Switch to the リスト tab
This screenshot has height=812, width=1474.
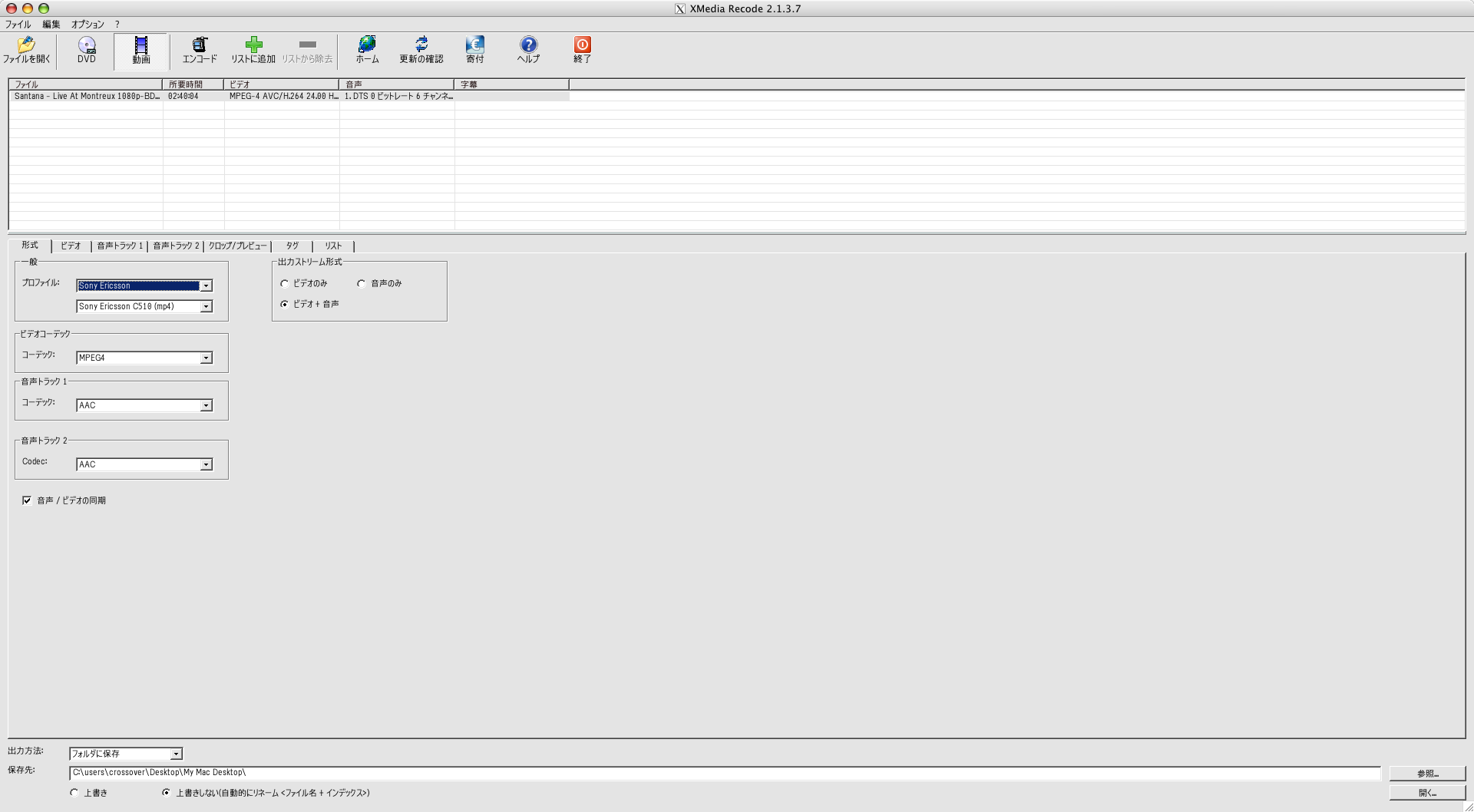coord(333,246)
